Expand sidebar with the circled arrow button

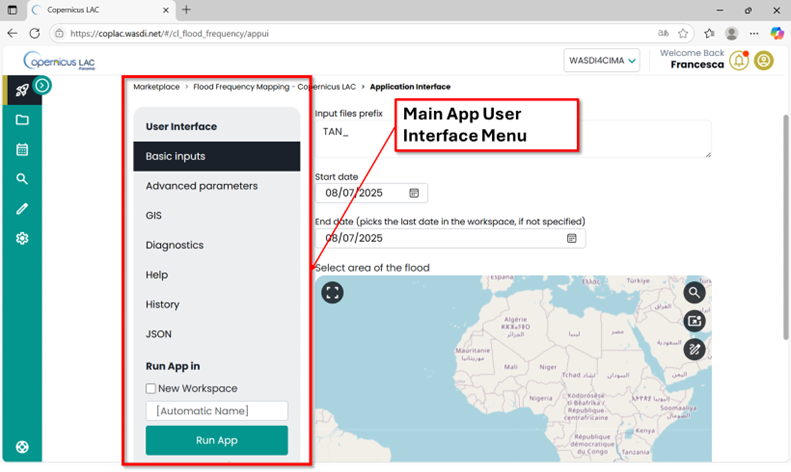(x=42, y=85)
